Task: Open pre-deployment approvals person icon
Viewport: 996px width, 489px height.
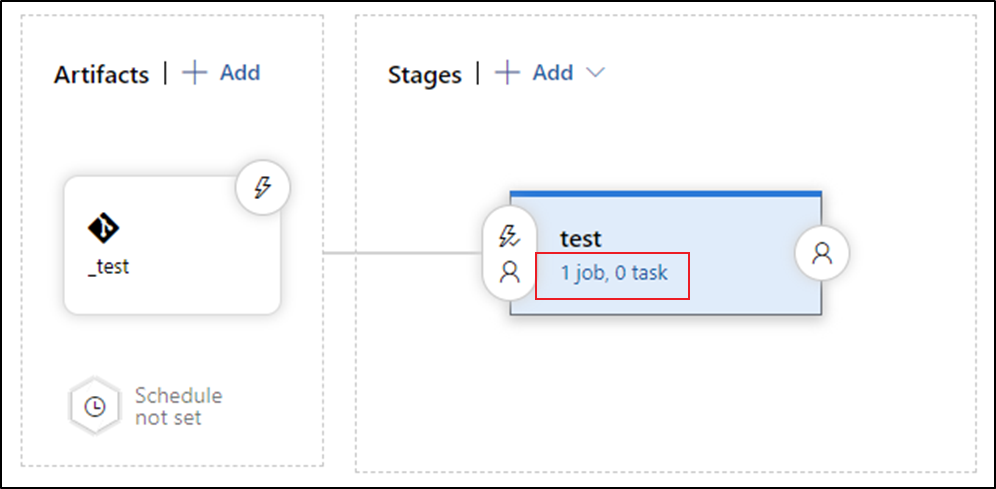Action: coord(510,271)
